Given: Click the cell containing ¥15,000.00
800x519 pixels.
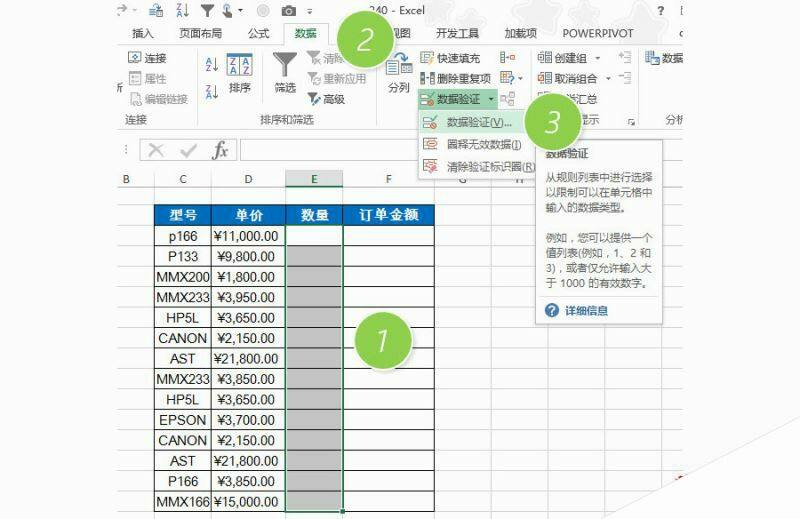Looking at the screenshot, I should pyautogui.click(x=248, y=501).
